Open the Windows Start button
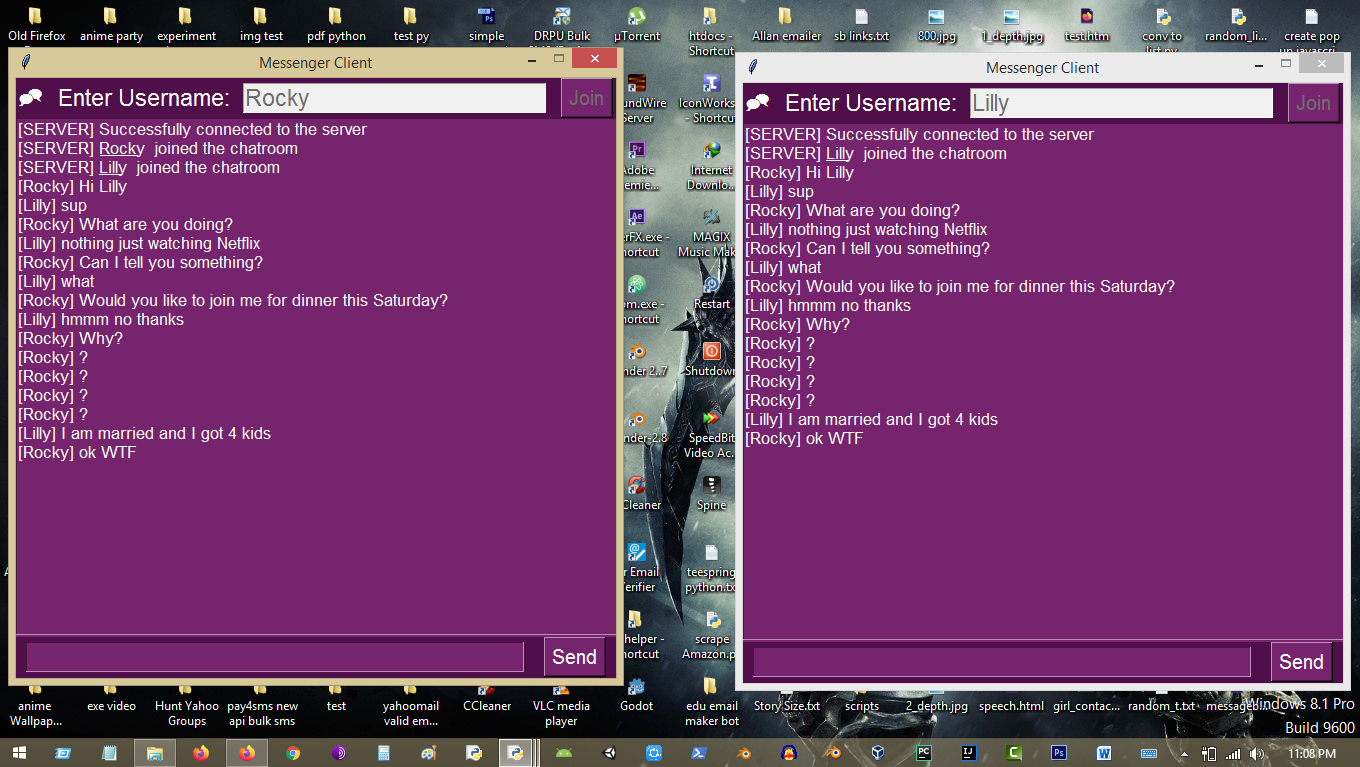This screenshot has width=1360, height=767. pyautogui.click(x=20, y=753)
